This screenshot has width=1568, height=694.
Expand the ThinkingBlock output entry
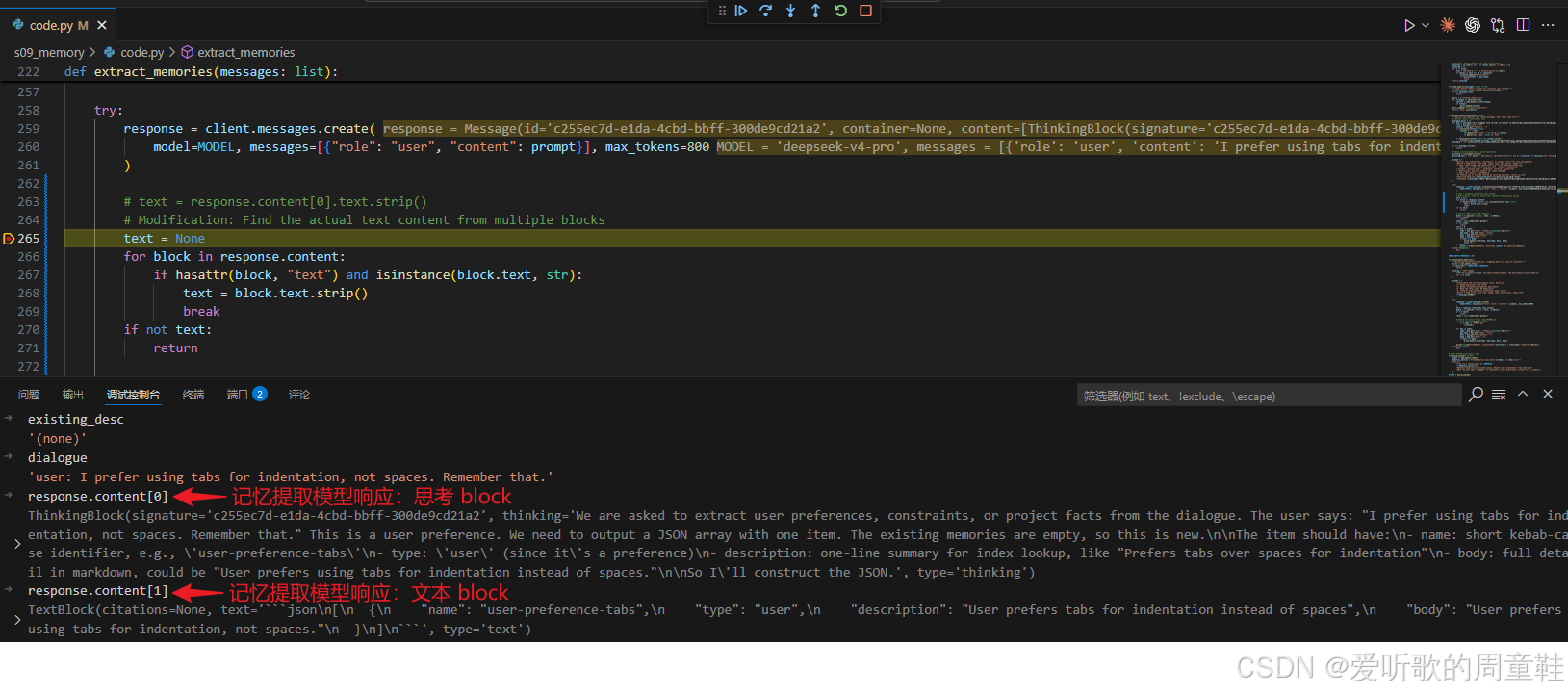pyautogui.click(x=17, y=544)
